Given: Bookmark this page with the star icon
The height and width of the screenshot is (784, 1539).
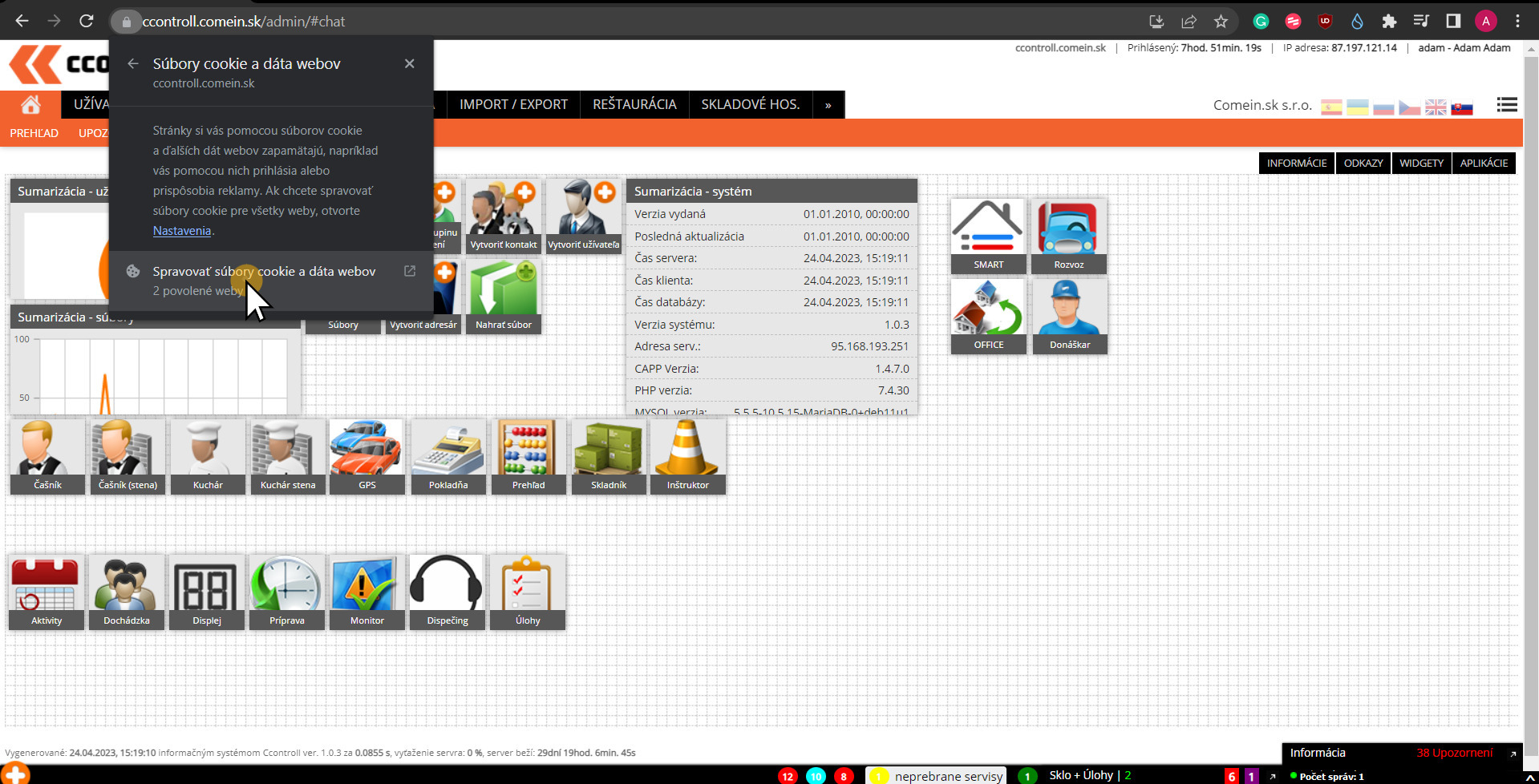Looking at the screenshot, I should click(1221, 22).
